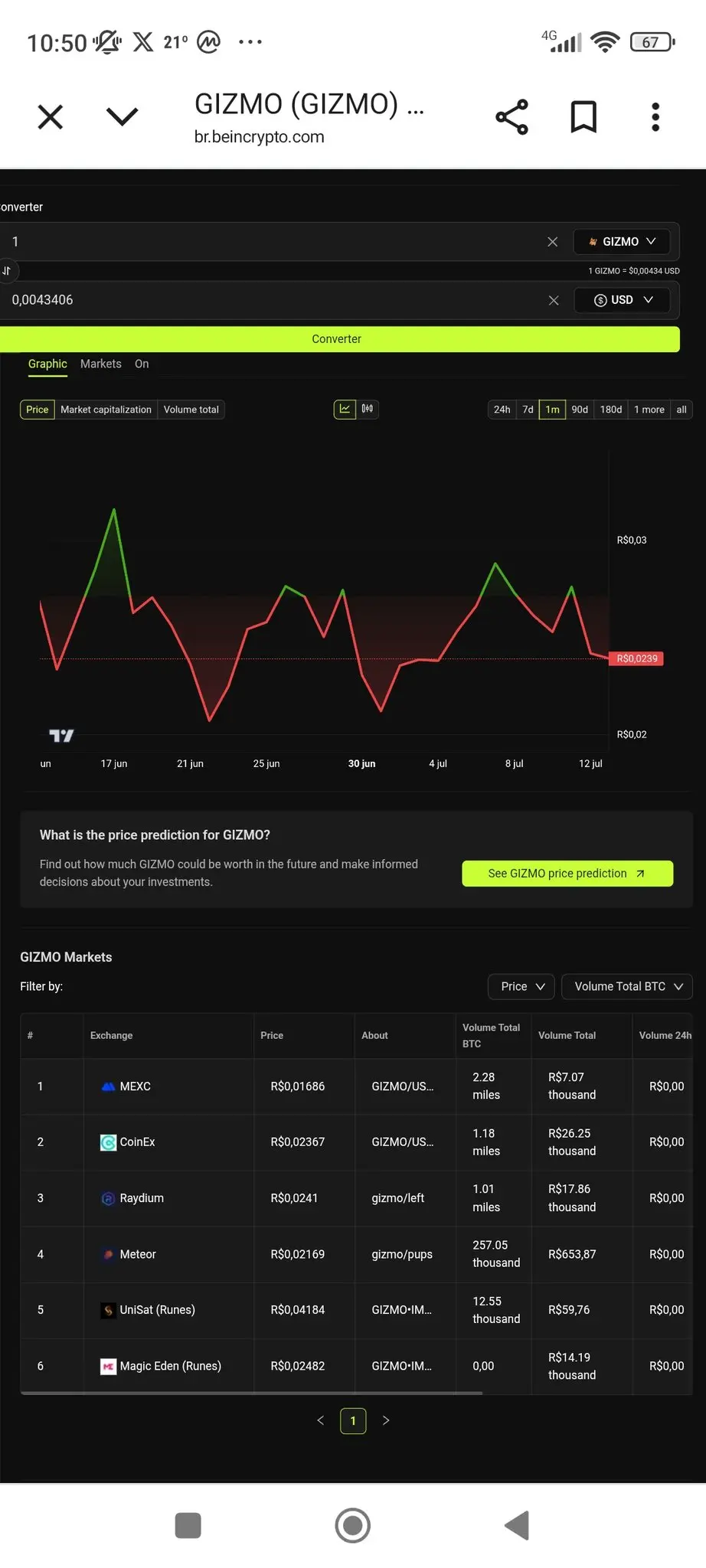Screen dimensions: 706x1568
Task: Sort table by Exchange column header
Action: [111, 1036]
